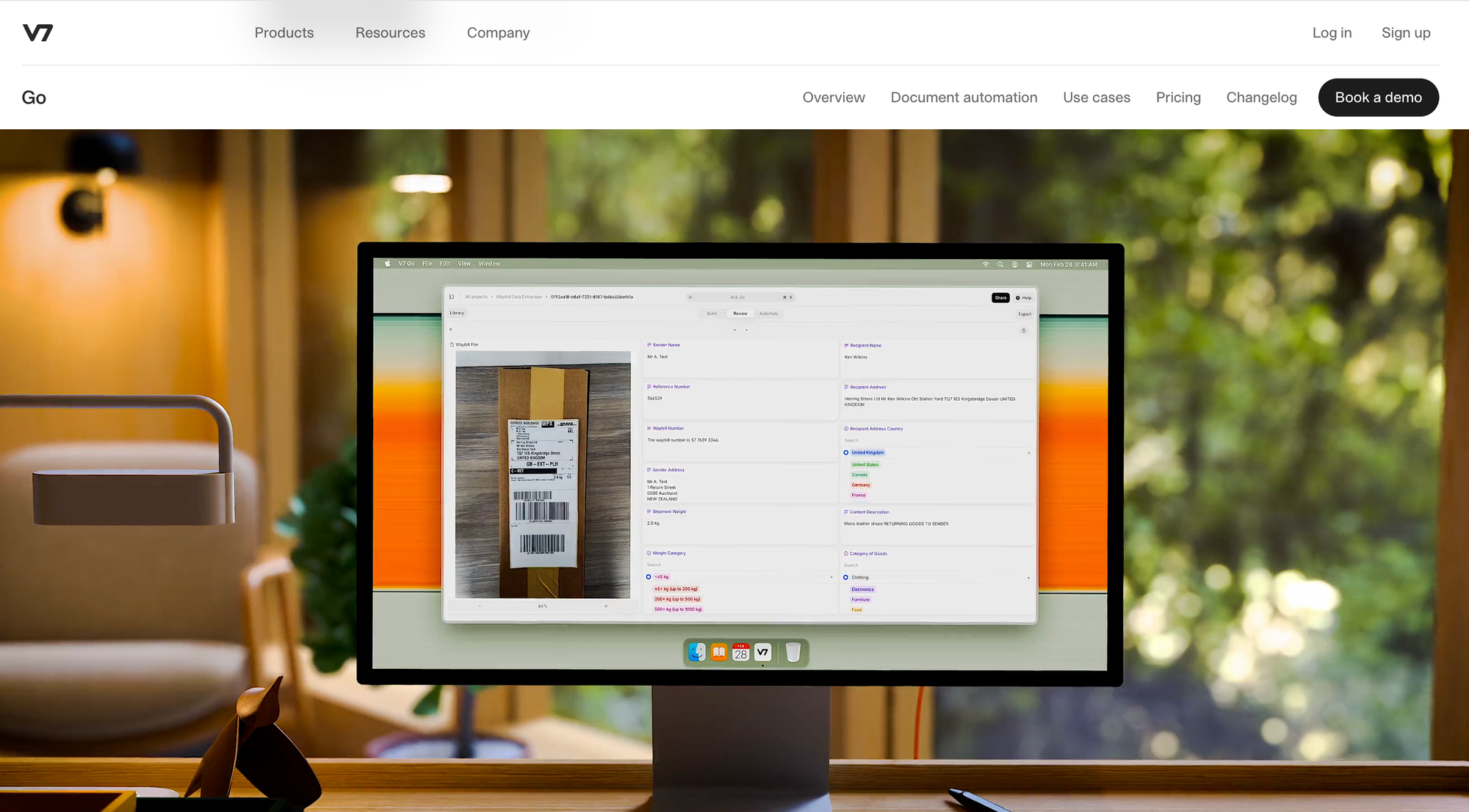1469x812 pixels.
Task: Click the Share button in the toolbar
Action: click(x=1000, y=297)
